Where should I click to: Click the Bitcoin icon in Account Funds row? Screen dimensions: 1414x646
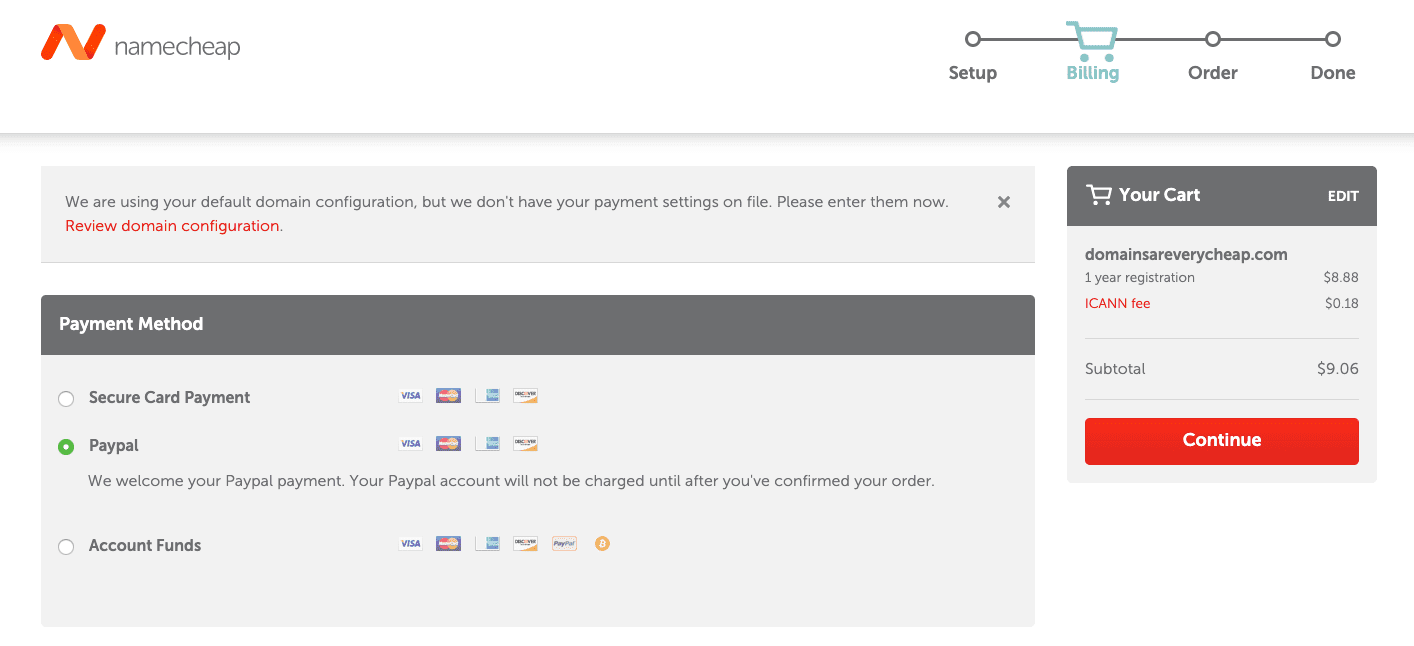tap(602, 544)
